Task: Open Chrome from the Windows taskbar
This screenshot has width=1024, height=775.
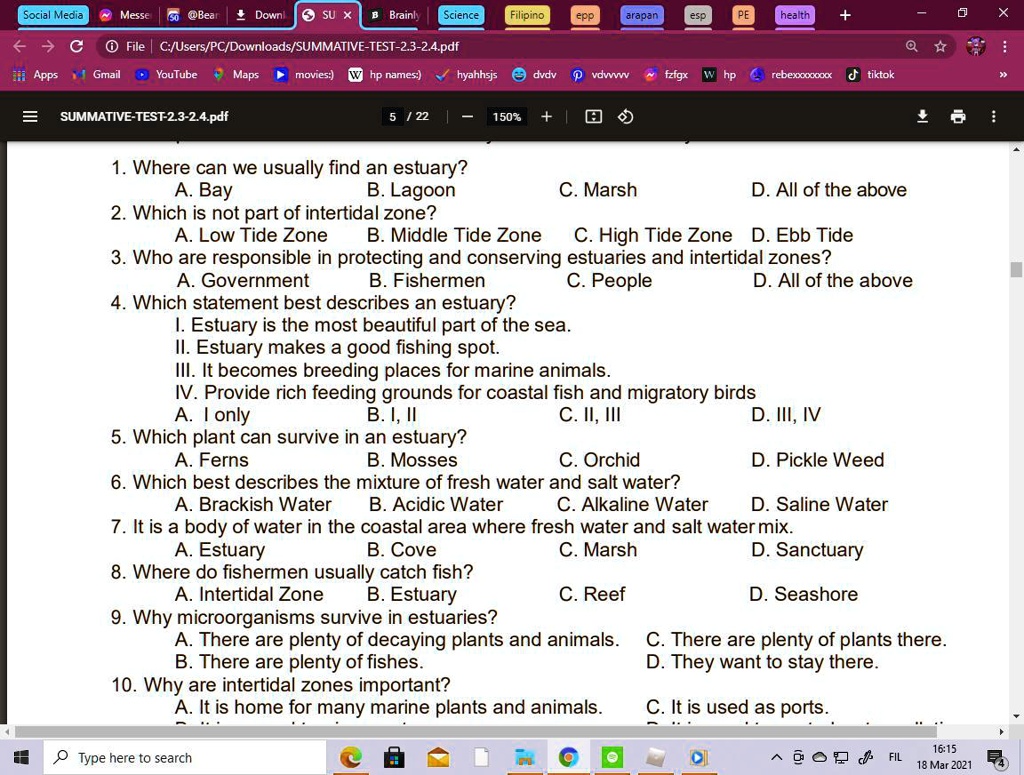Action: pyautogui.click(x=569, y=757)
